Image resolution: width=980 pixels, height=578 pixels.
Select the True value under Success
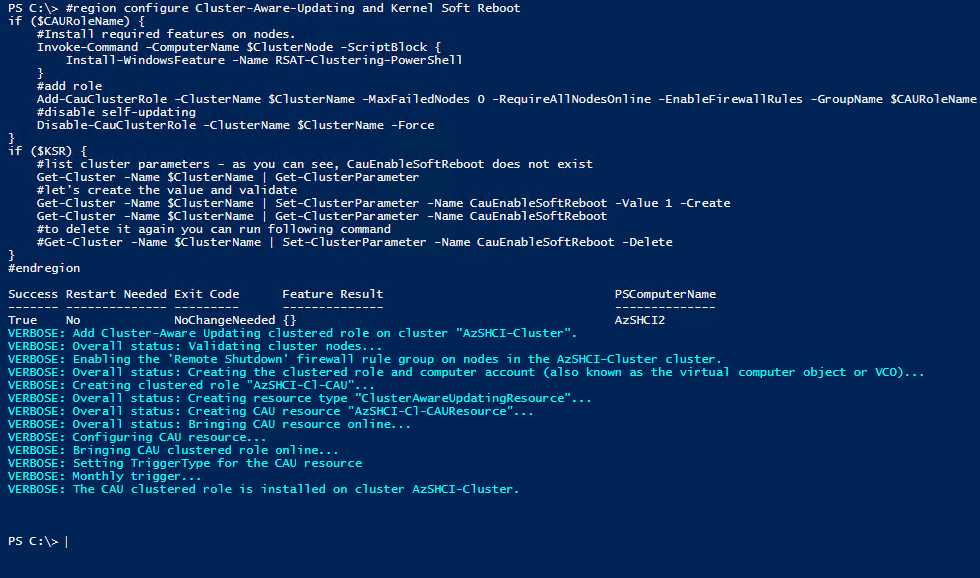pyautogui.click(x=23, y=320)
